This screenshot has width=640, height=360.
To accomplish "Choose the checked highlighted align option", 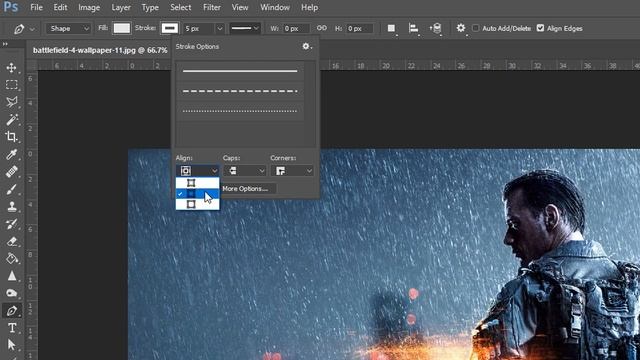I will [x=198, y=193].
